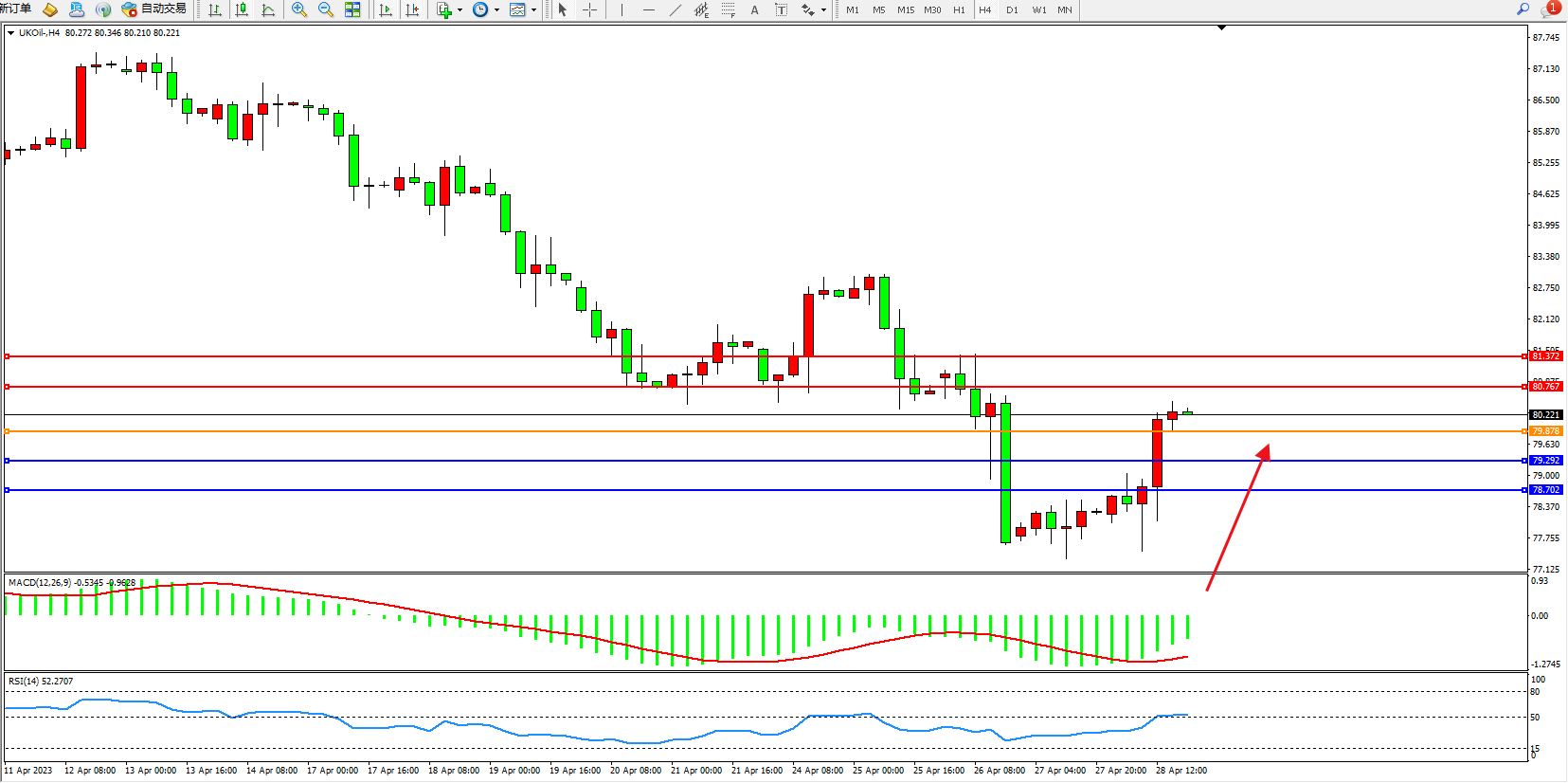Switch chart to candlestick mode
The image size is (1568, 783).
click(x=242, y=9)
